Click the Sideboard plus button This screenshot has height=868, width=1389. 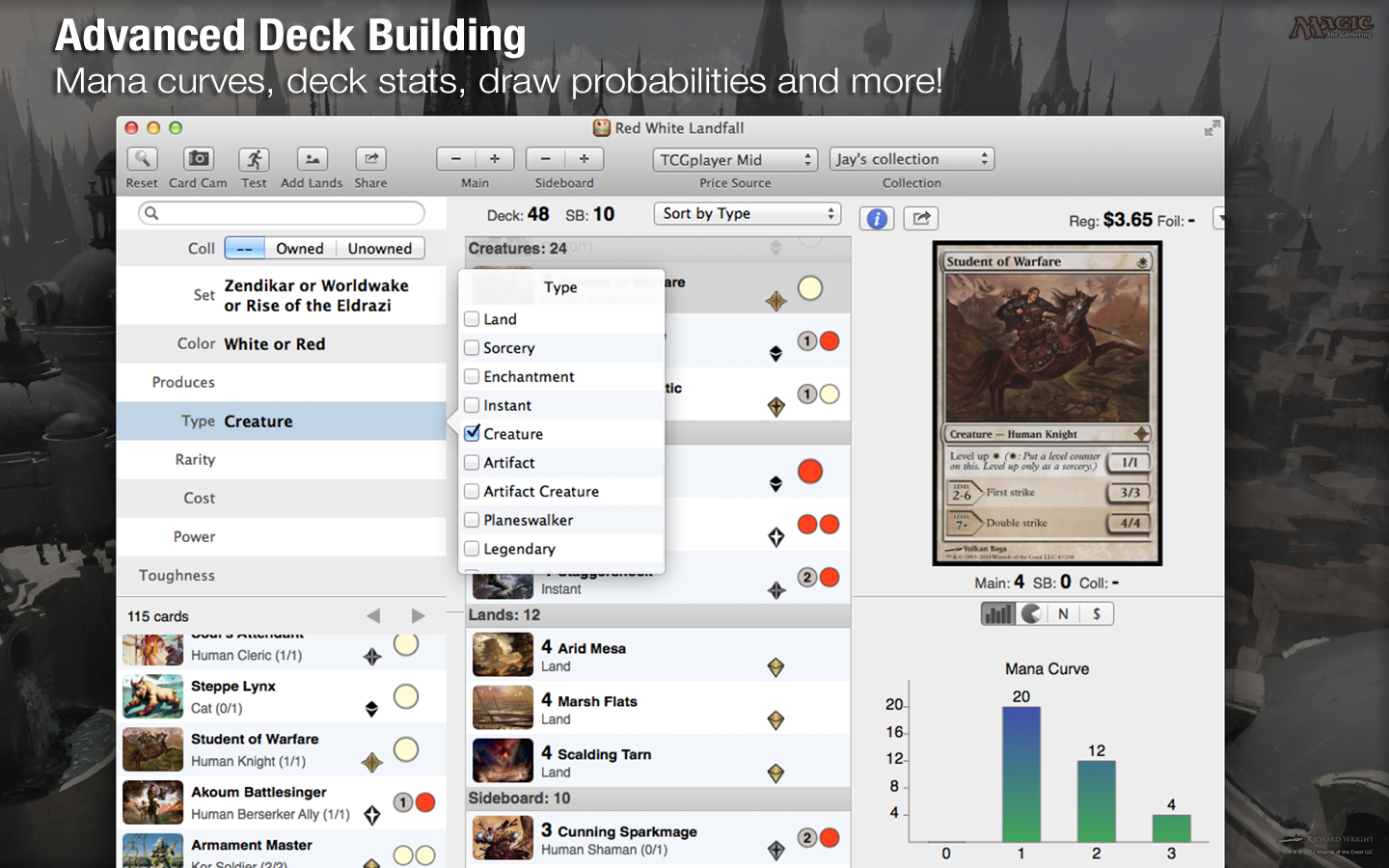point(584,159)
